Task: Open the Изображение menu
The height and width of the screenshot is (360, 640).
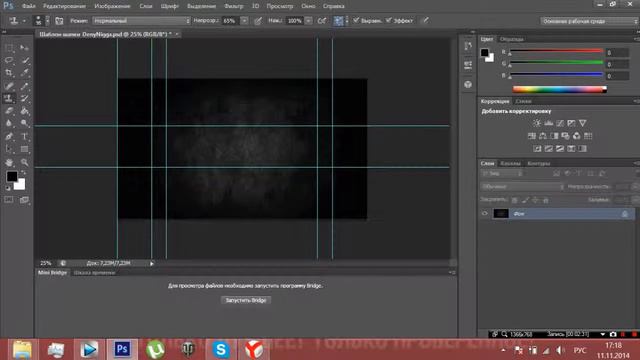Action: pos(112,6)
